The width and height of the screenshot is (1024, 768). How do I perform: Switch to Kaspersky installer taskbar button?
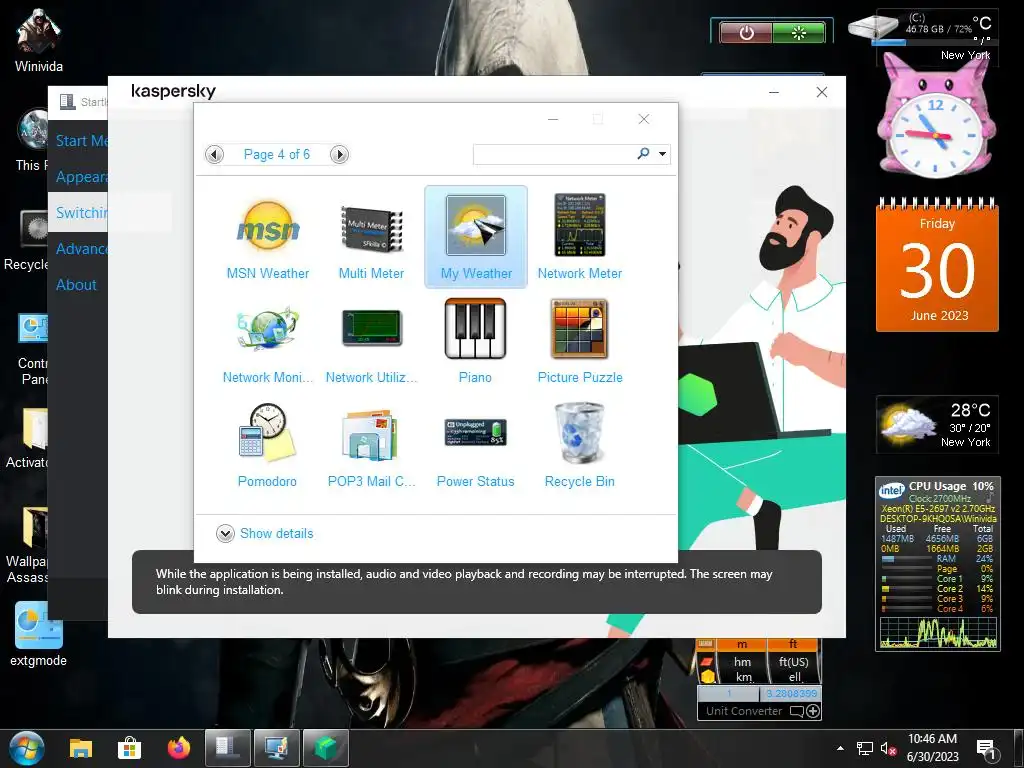(326, 748)
